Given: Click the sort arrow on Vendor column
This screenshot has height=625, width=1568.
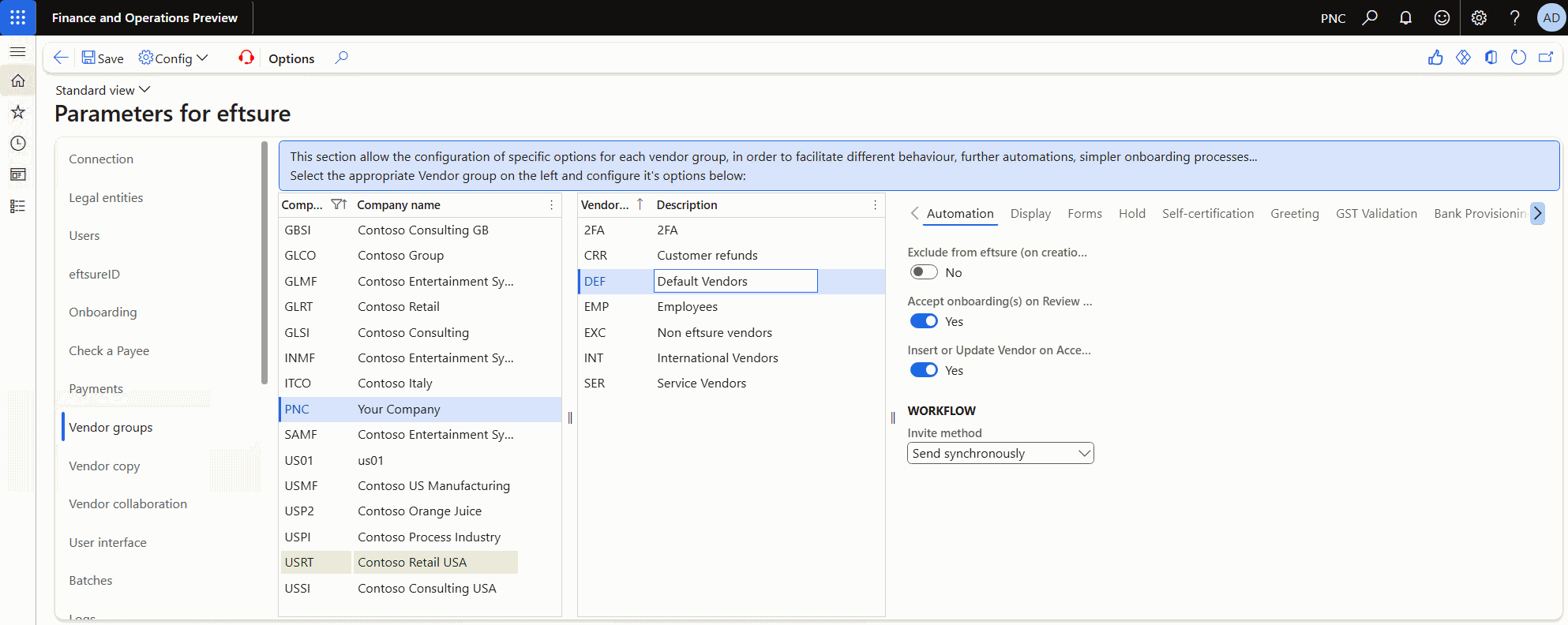Looking at the screenshot, I should pyautogui.click(x=640, y=204).
